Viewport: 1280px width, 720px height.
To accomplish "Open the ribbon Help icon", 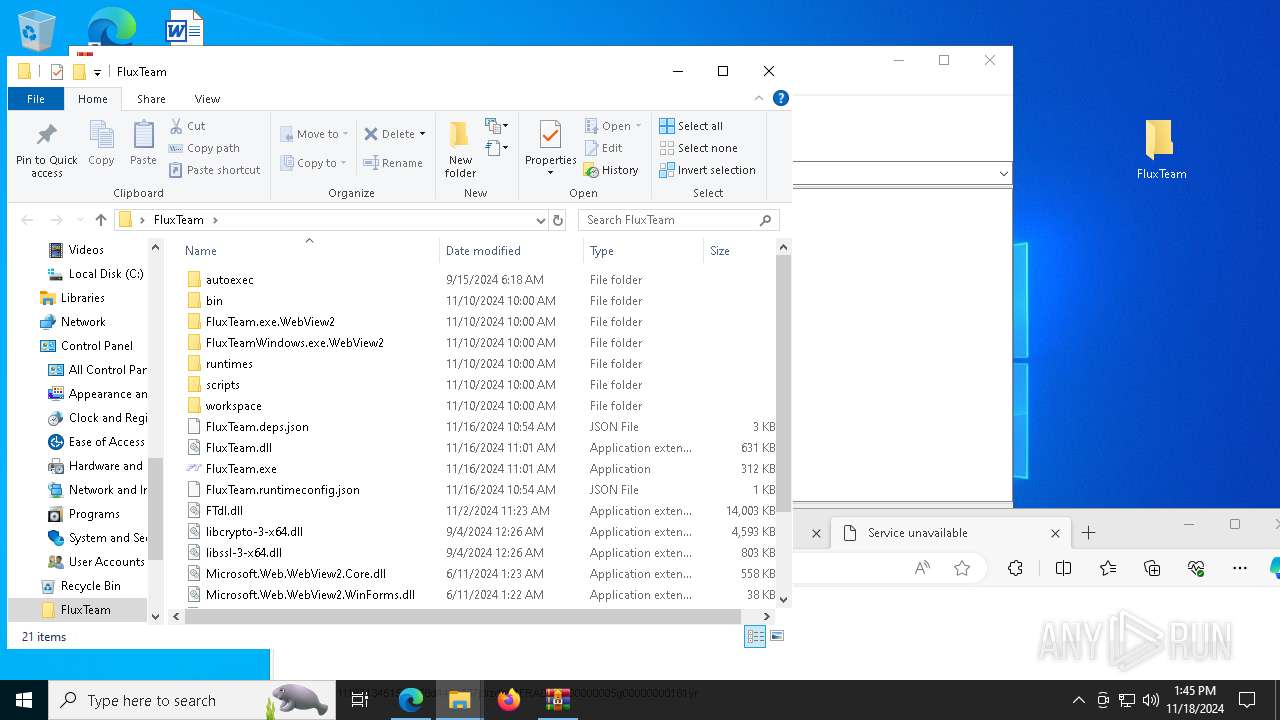I will click(781, 98).
